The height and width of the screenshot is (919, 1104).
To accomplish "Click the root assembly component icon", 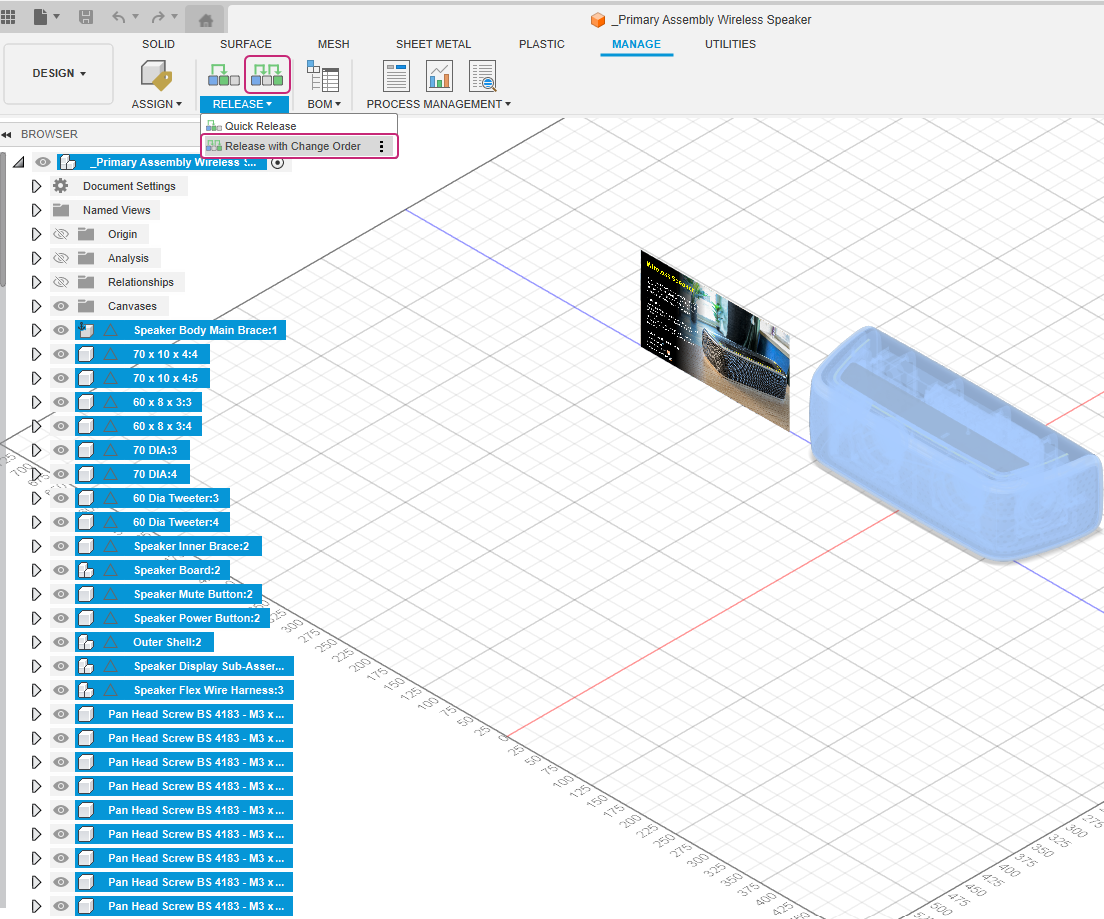I will pos(68,163).
